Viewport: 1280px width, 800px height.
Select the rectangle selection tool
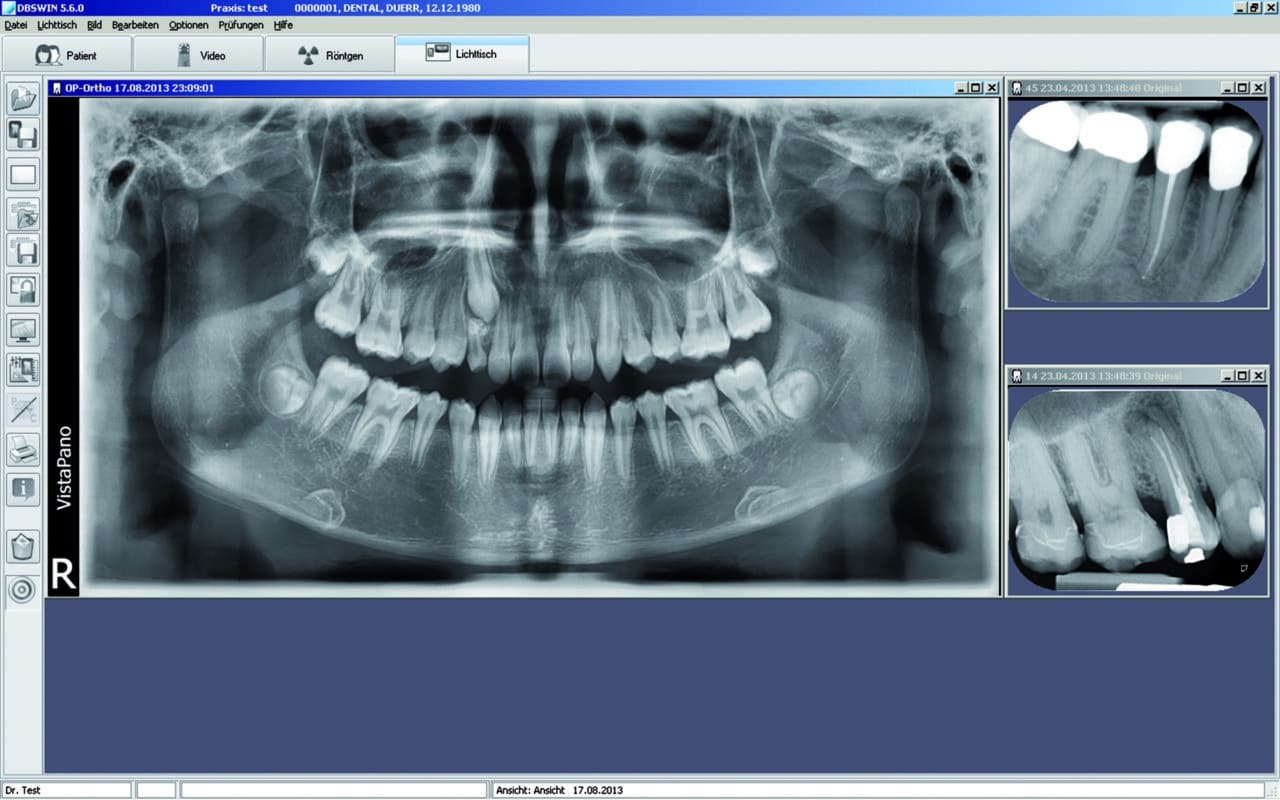[x=23, y=174]
